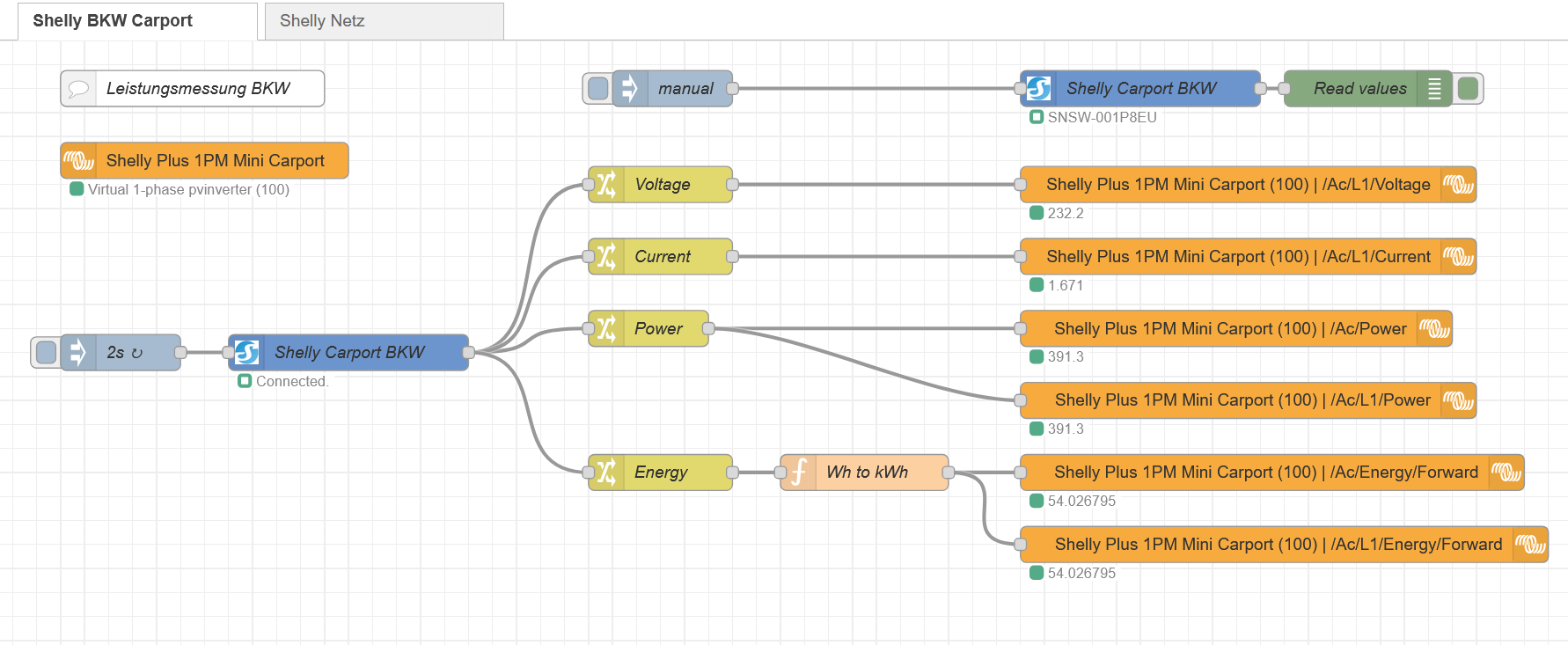Click the Current change node shuffle icon
The height and width of the screenshot is (645, 1568).
(x=606, y=257)
